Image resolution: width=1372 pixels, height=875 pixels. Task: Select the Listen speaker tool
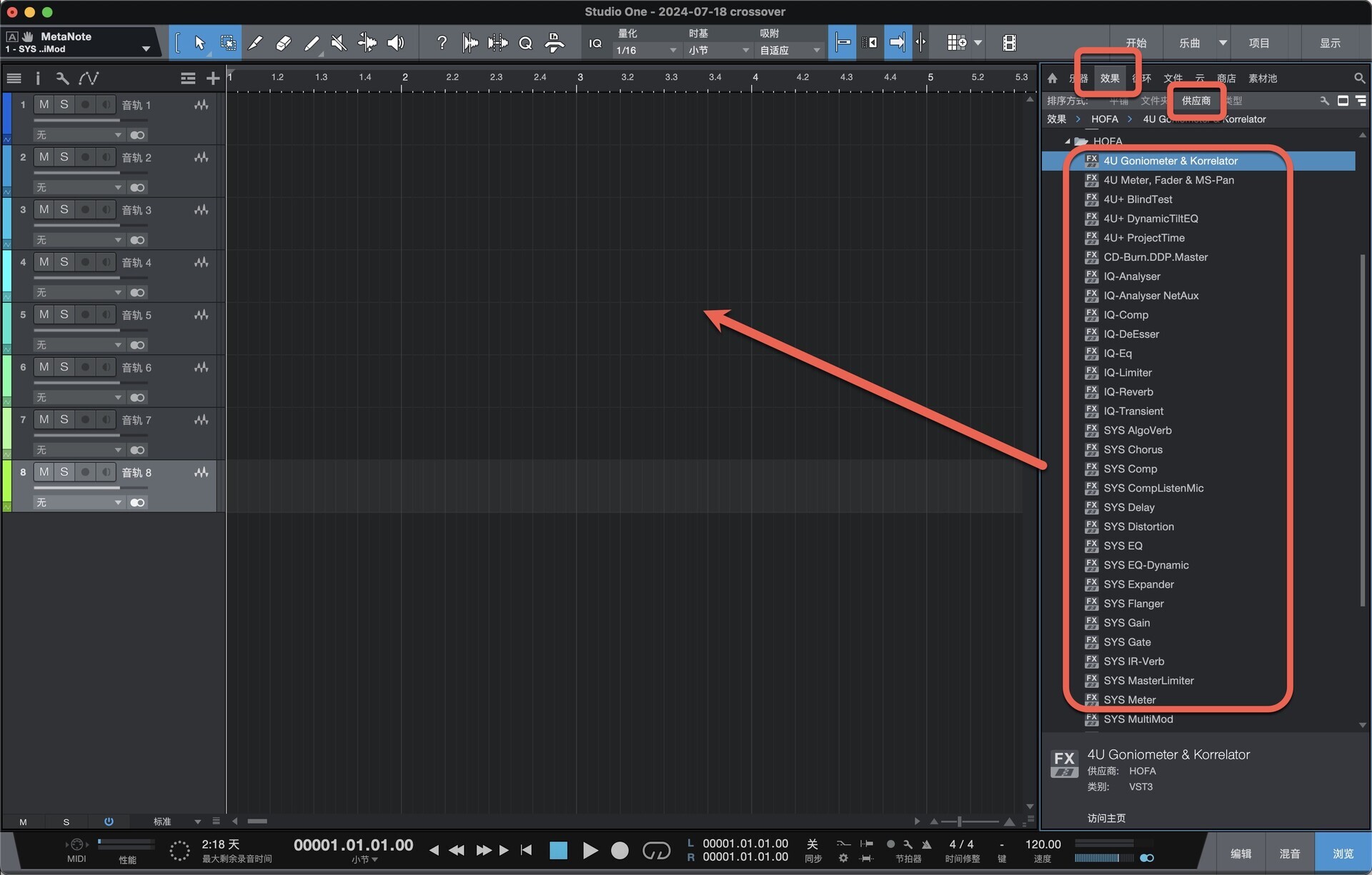(x=395, y=43)
